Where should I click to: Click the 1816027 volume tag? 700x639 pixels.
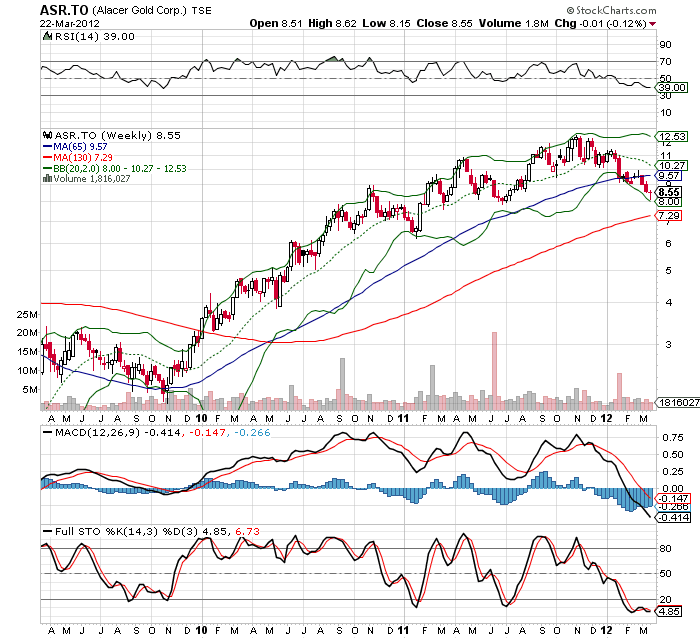[678, 402]
